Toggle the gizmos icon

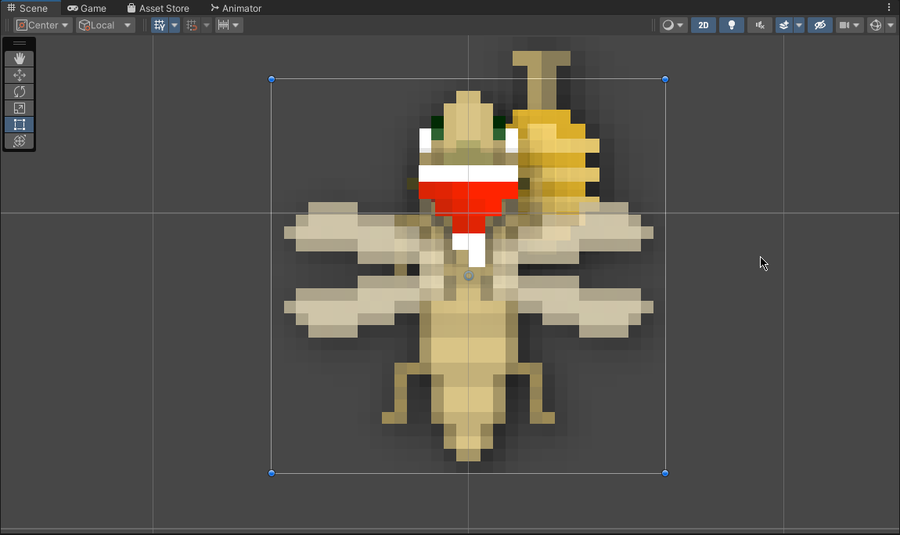pyautogui.click(x=875, y=25)
